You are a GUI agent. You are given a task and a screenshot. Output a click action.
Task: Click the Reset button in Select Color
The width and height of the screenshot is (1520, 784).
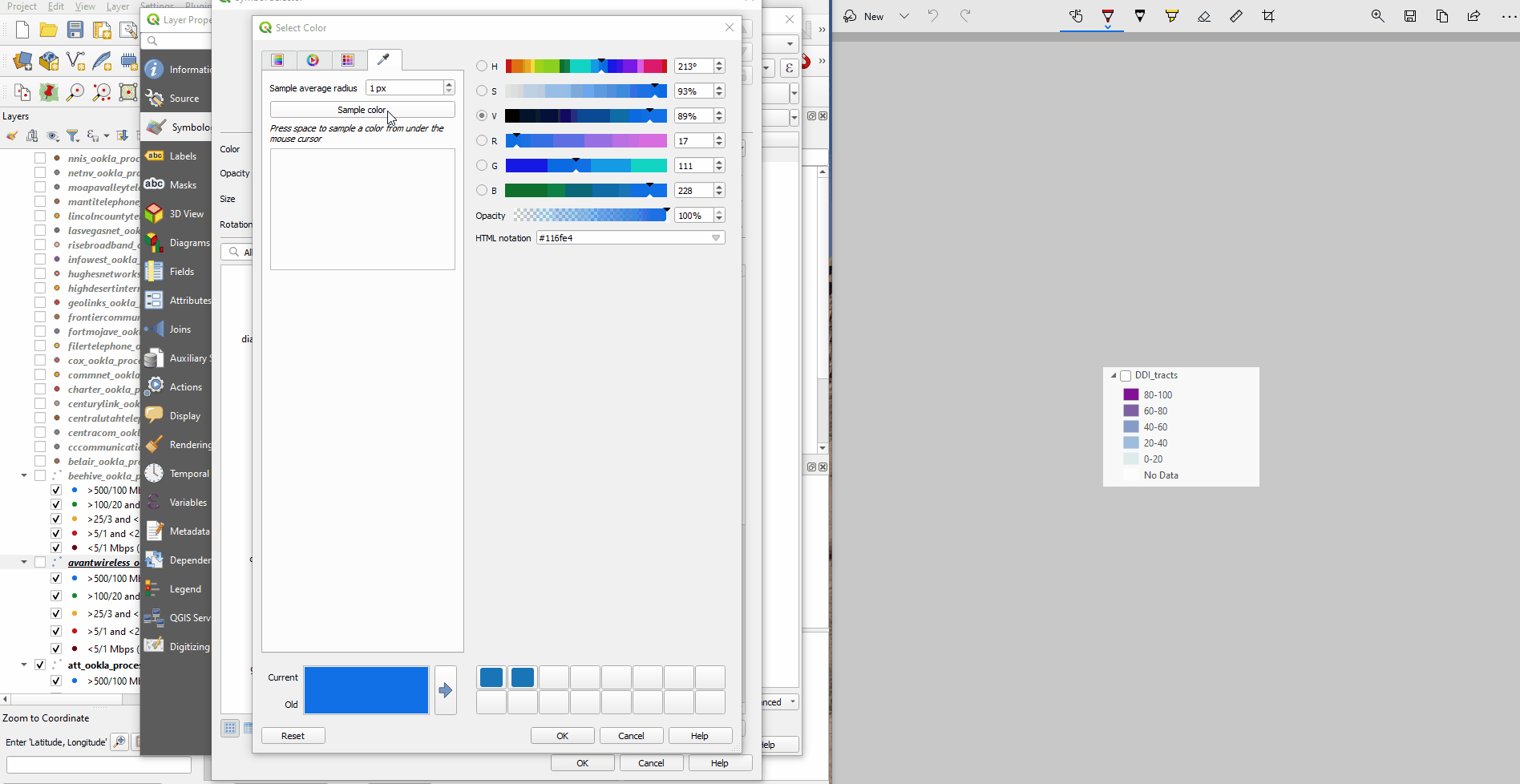click(x=293, y=735)
